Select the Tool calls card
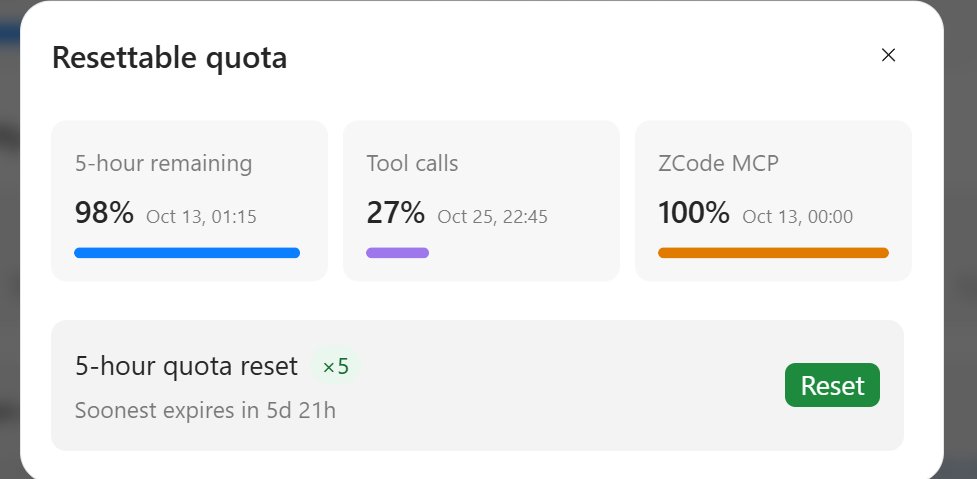 tap(481, 201)
